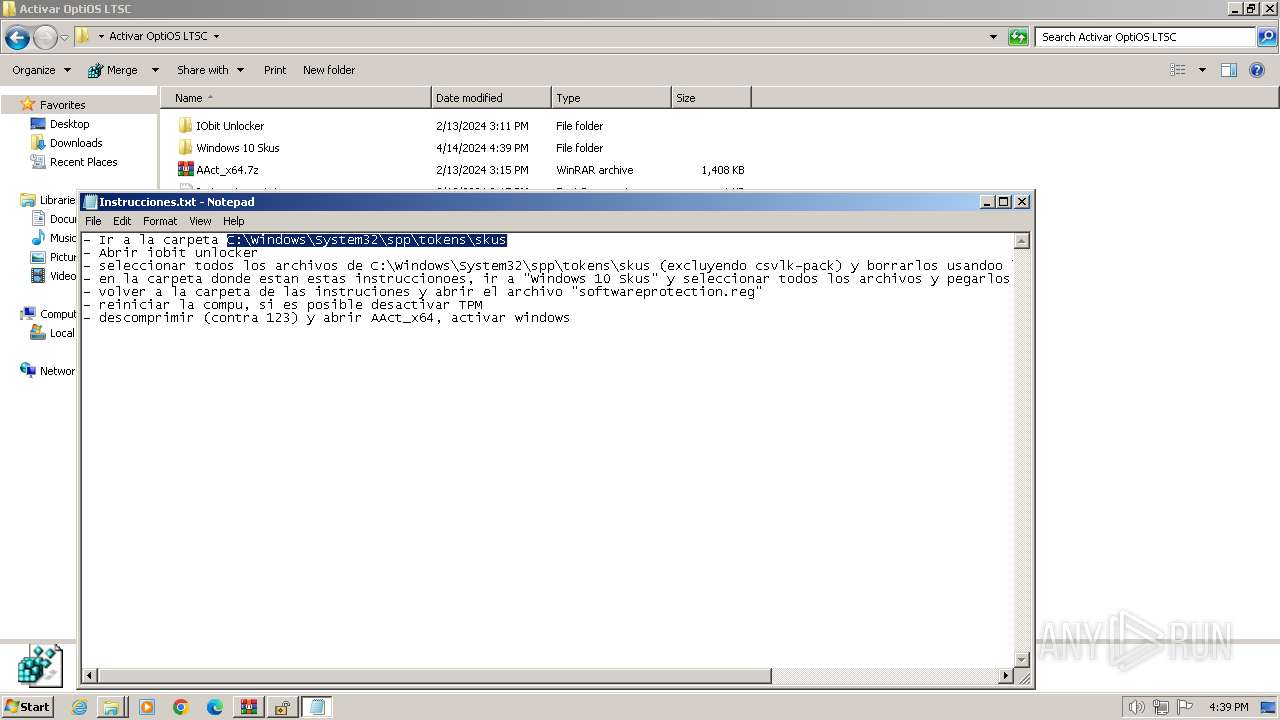The height and width of the screenshot is (720, 1280).
Task: Open Google Chrome from taskbar
Action: tap(181, 707)
